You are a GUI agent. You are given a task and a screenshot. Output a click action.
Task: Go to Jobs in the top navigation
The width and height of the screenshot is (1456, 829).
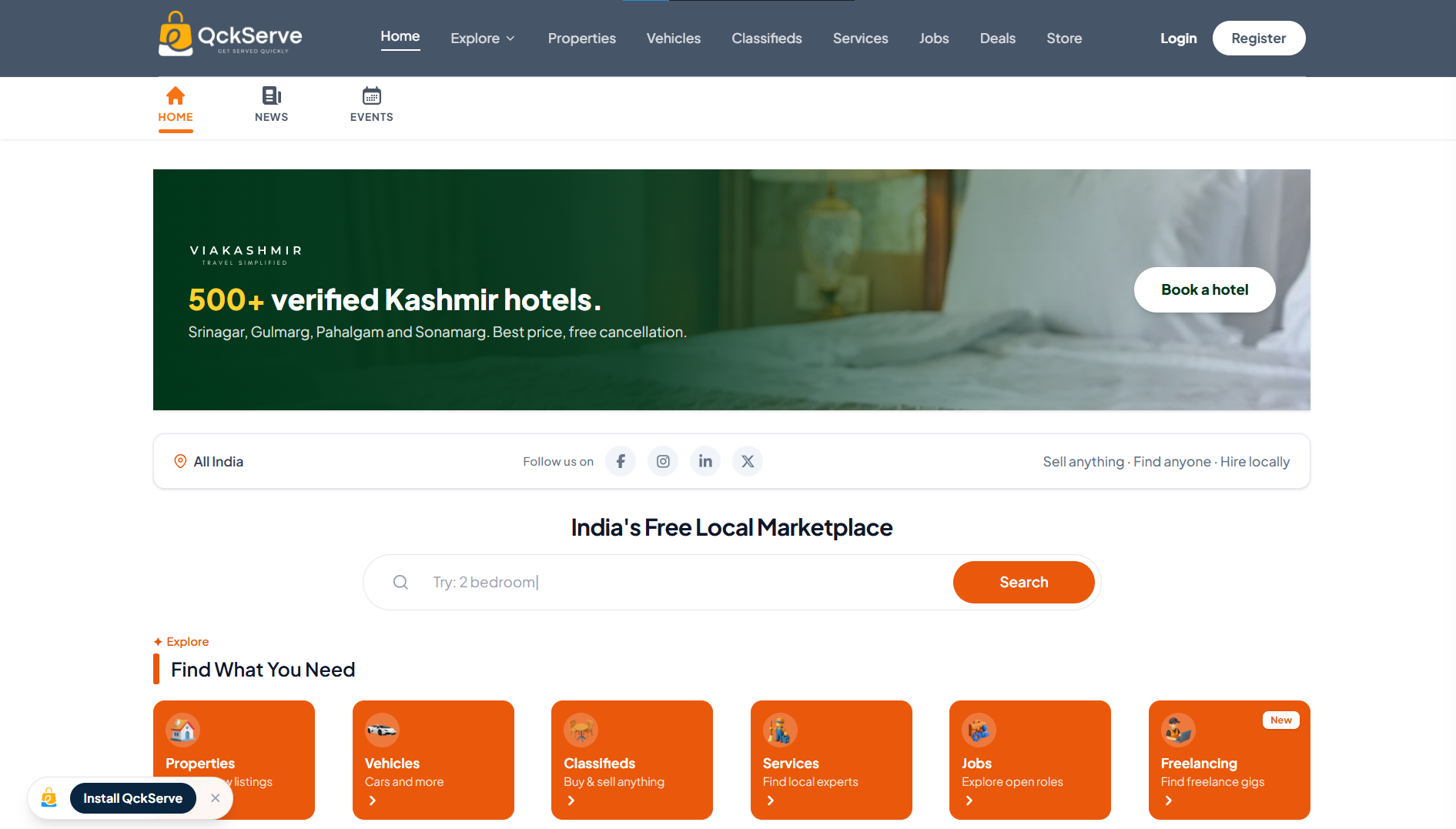click(x=934, y=38)
